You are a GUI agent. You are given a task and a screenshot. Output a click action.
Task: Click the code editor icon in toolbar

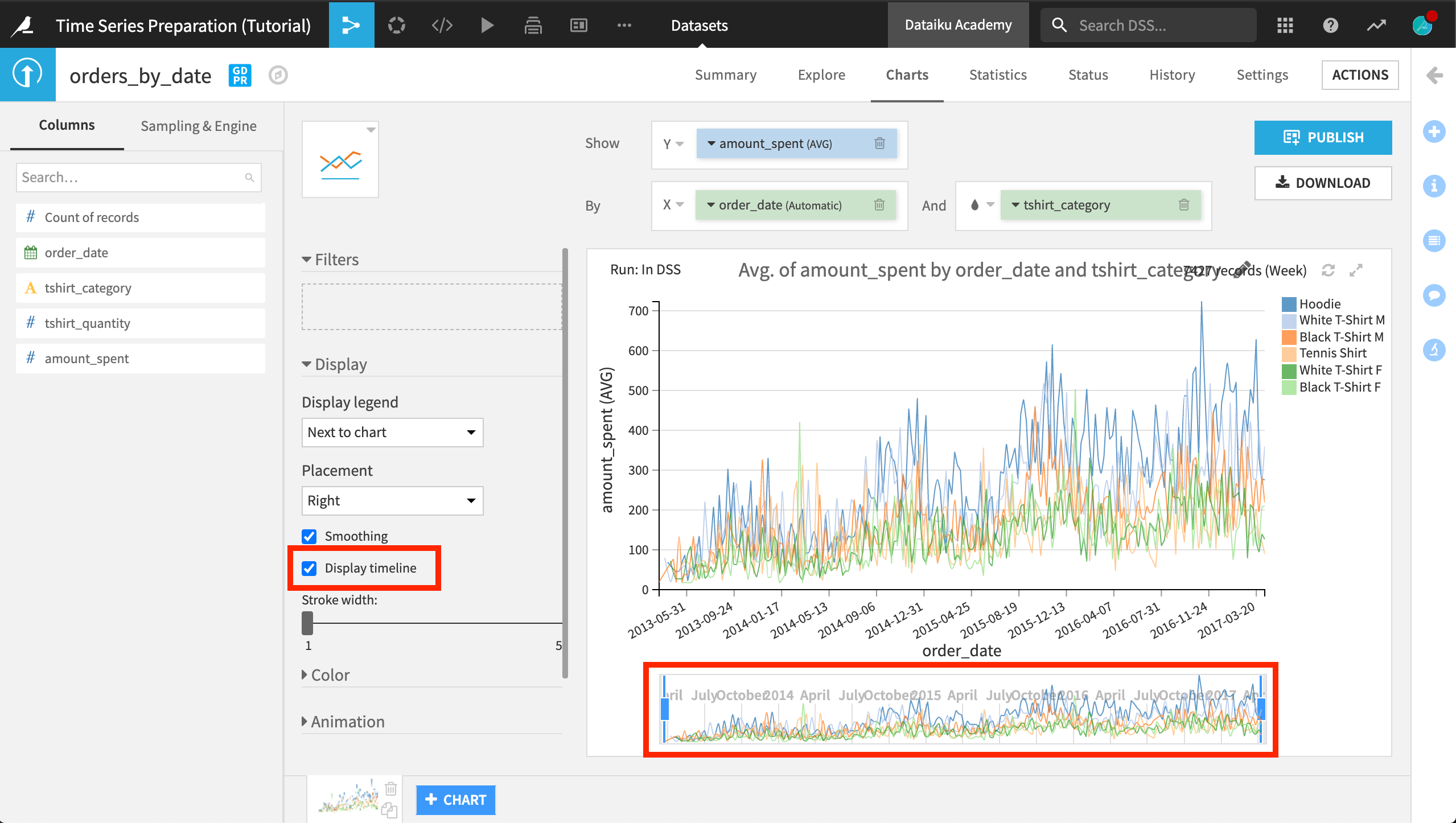[442, 26]
